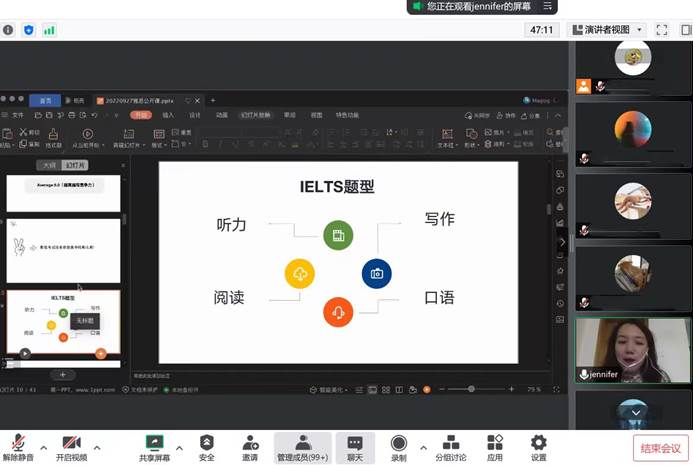Select the slide thumbnail with peace hand

tap(63, 251)
